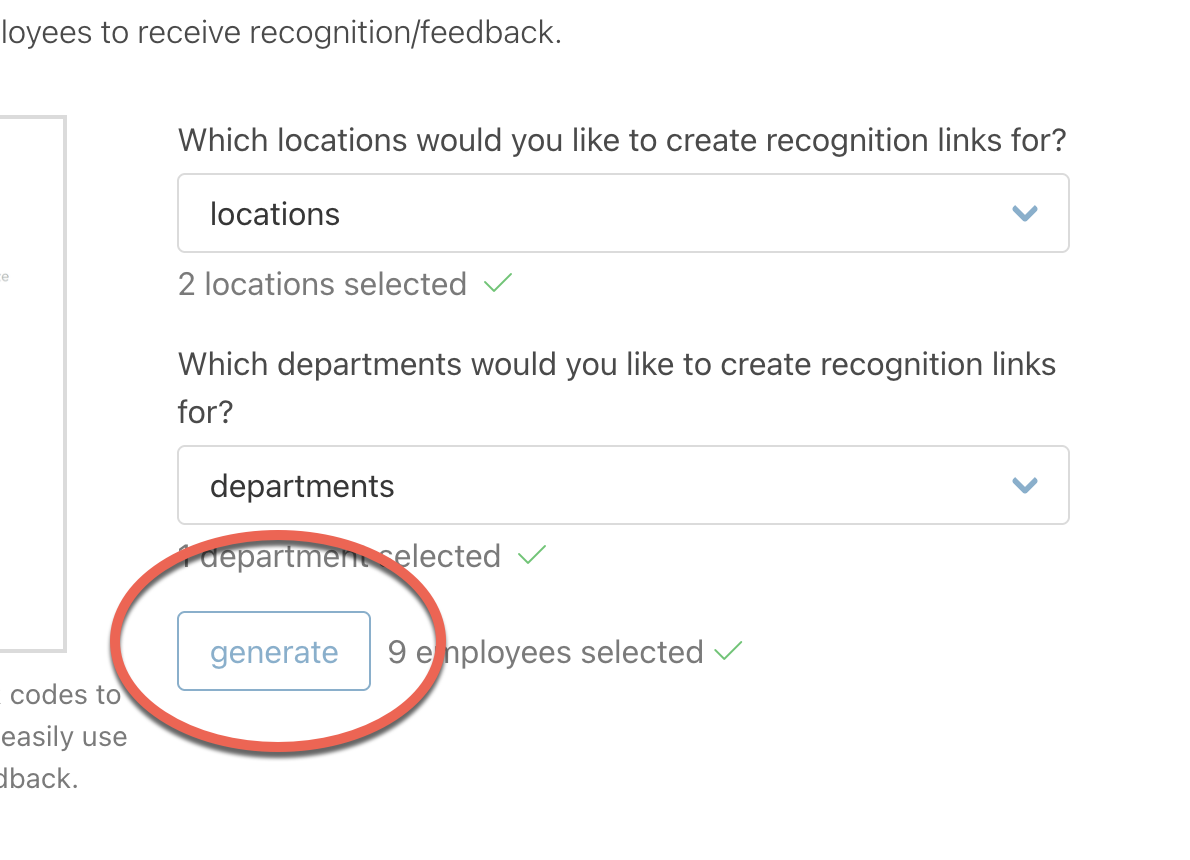Image resolution: width=1190 pixels, height=860 pixels.
Task: Select the 'department selected' status text
Action: tap(339, 556)
